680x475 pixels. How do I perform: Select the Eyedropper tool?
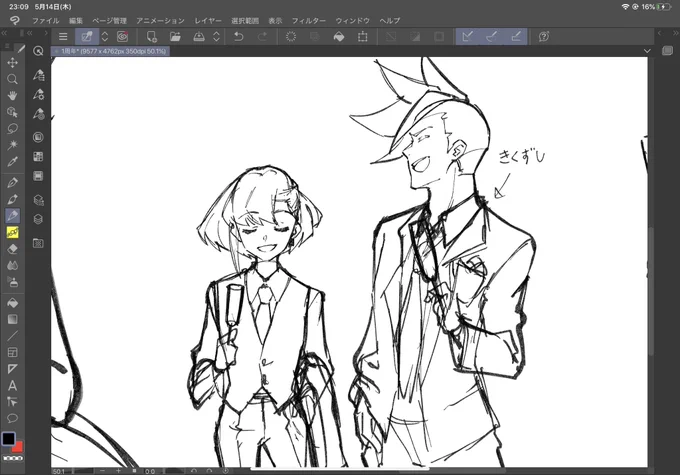coord(13,161)
